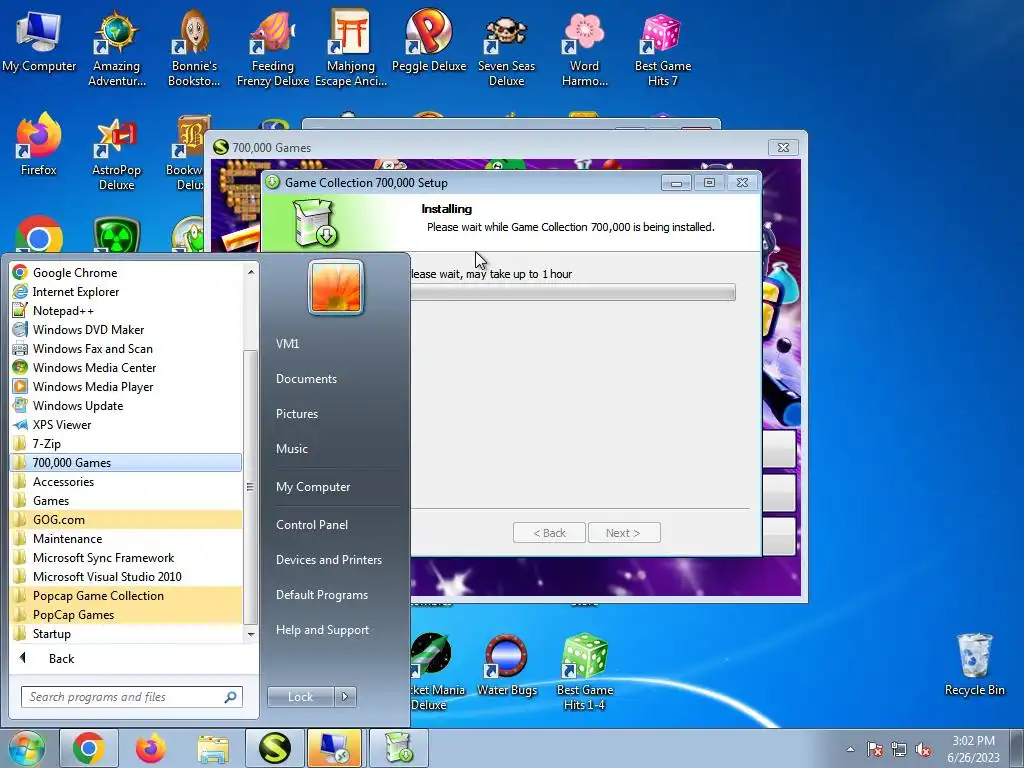Open Default Programs link
This screenshot has width=1024, height=768.
322,595
